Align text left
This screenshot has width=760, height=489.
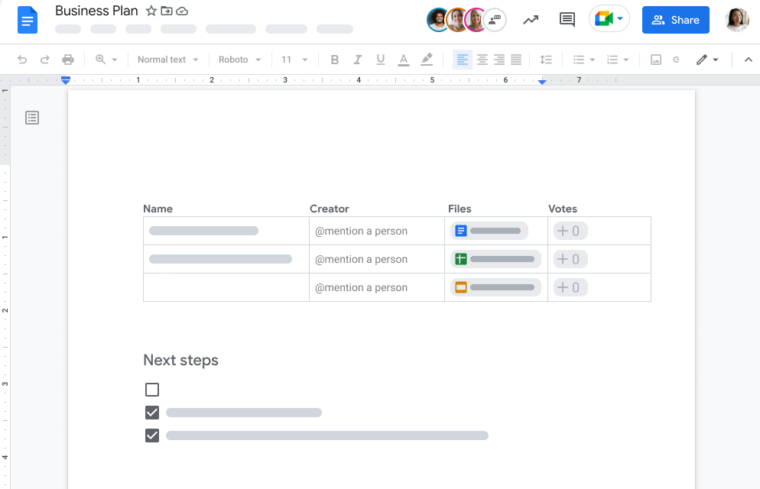click(x=462, y=60)
